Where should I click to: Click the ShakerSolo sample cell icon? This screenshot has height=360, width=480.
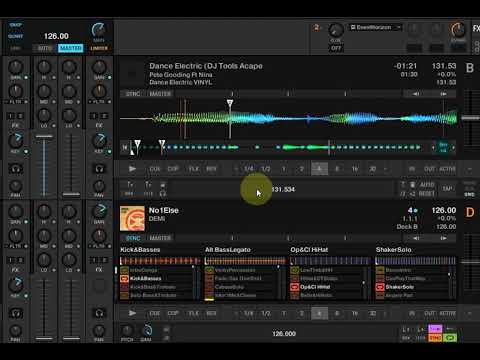point(380,287)
